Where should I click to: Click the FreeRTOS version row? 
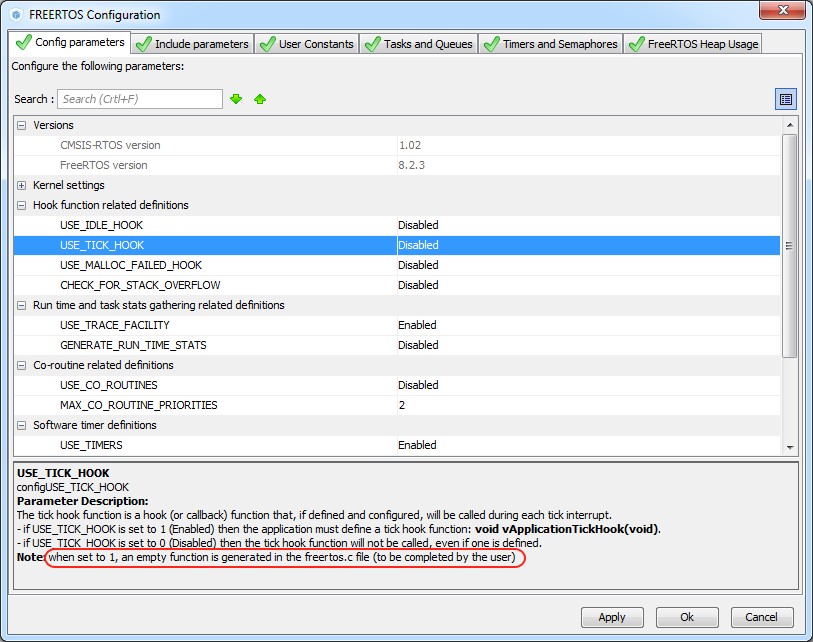(x=397, y=165)
